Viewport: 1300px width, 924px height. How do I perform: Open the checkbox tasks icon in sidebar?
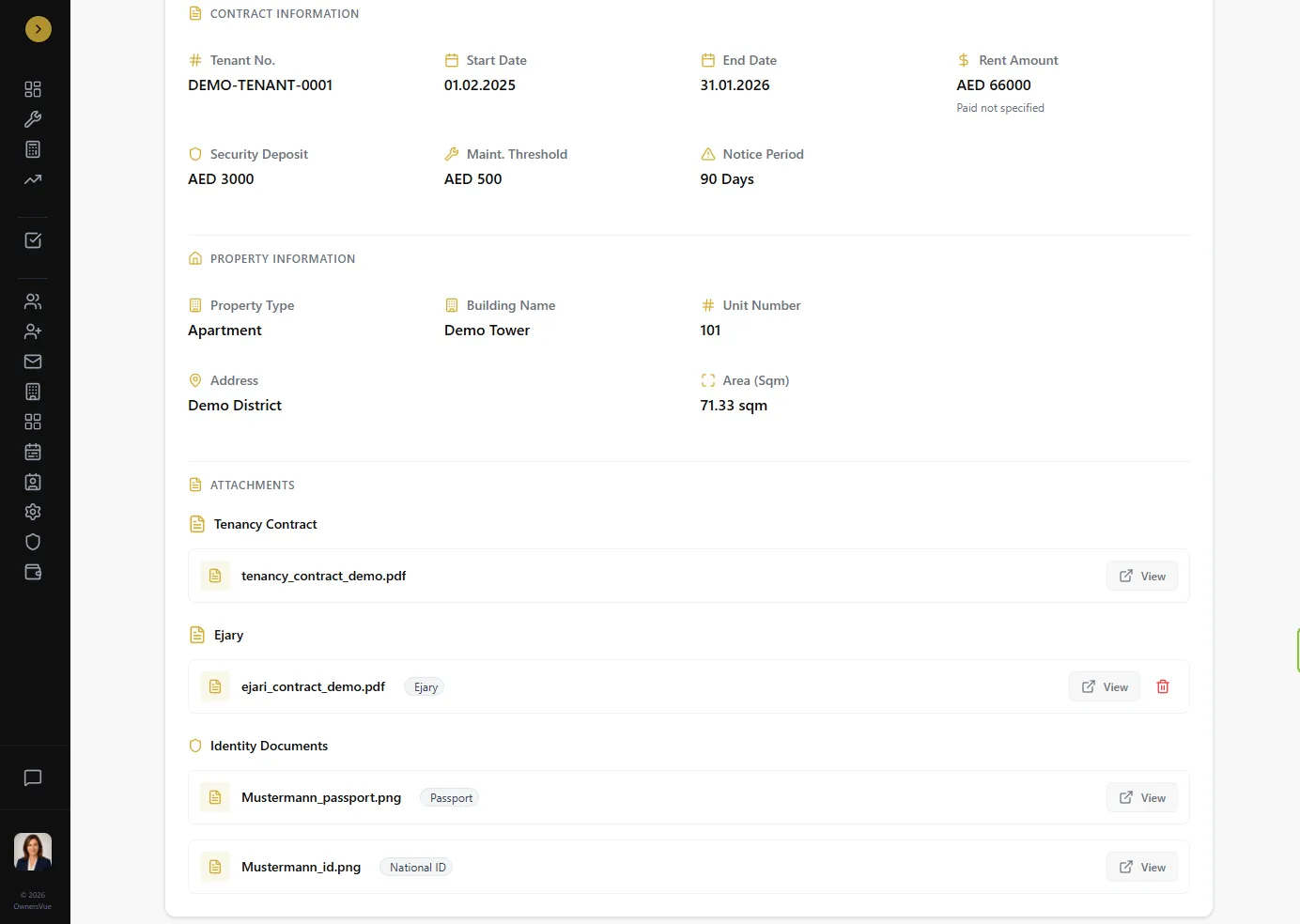click(x=33, y=240)
